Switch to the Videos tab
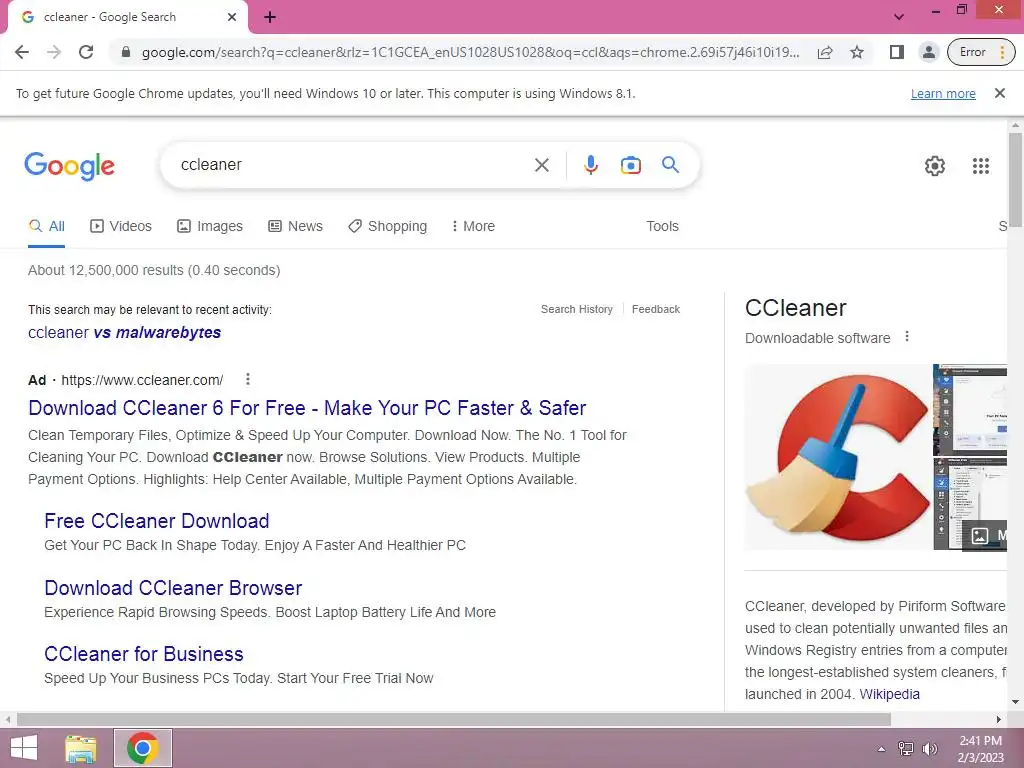This screenshot has width=1024, height=768. click(121, 226)
